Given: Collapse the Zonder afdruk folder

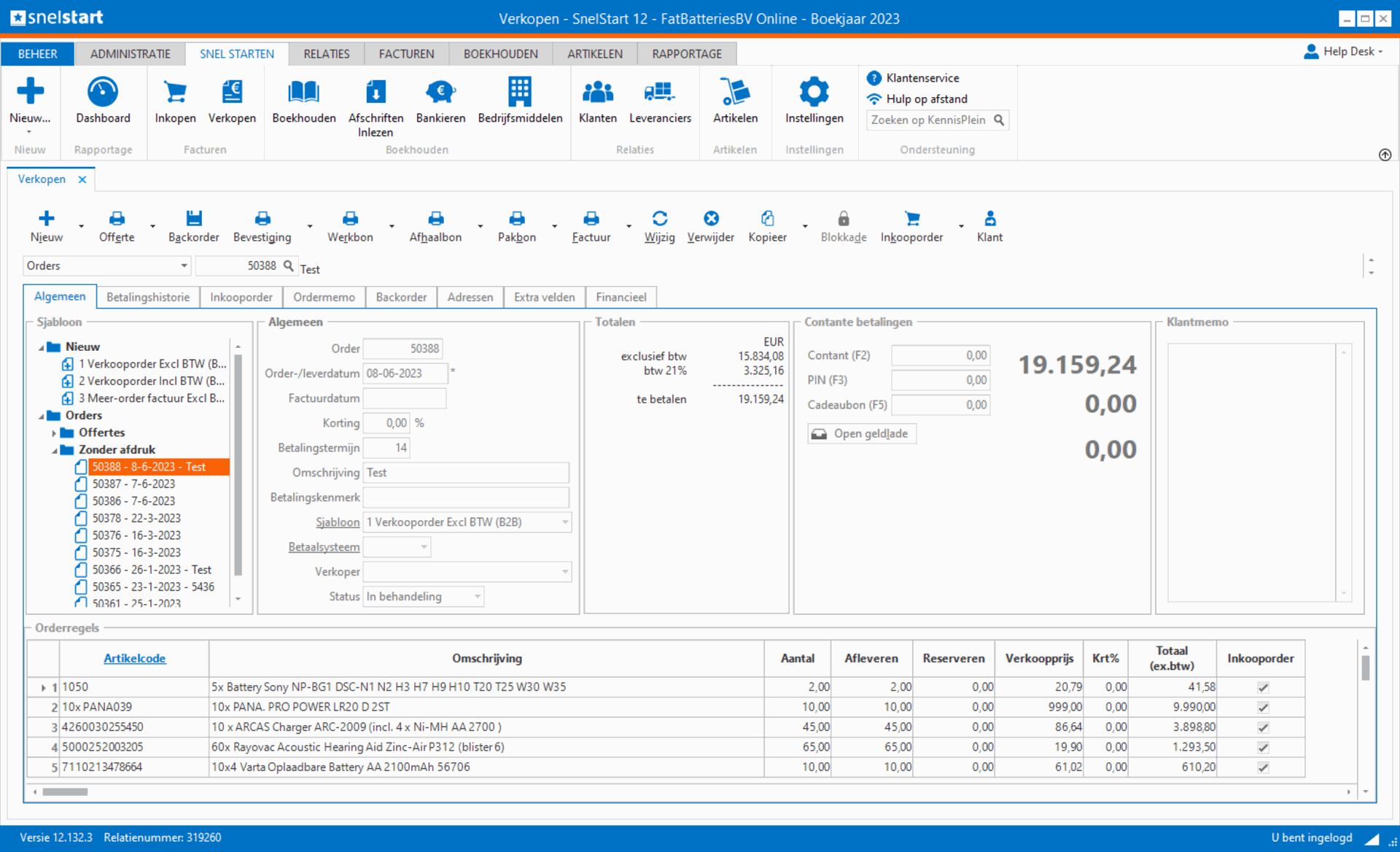Looking at the screenshot, I should (55, 450).
